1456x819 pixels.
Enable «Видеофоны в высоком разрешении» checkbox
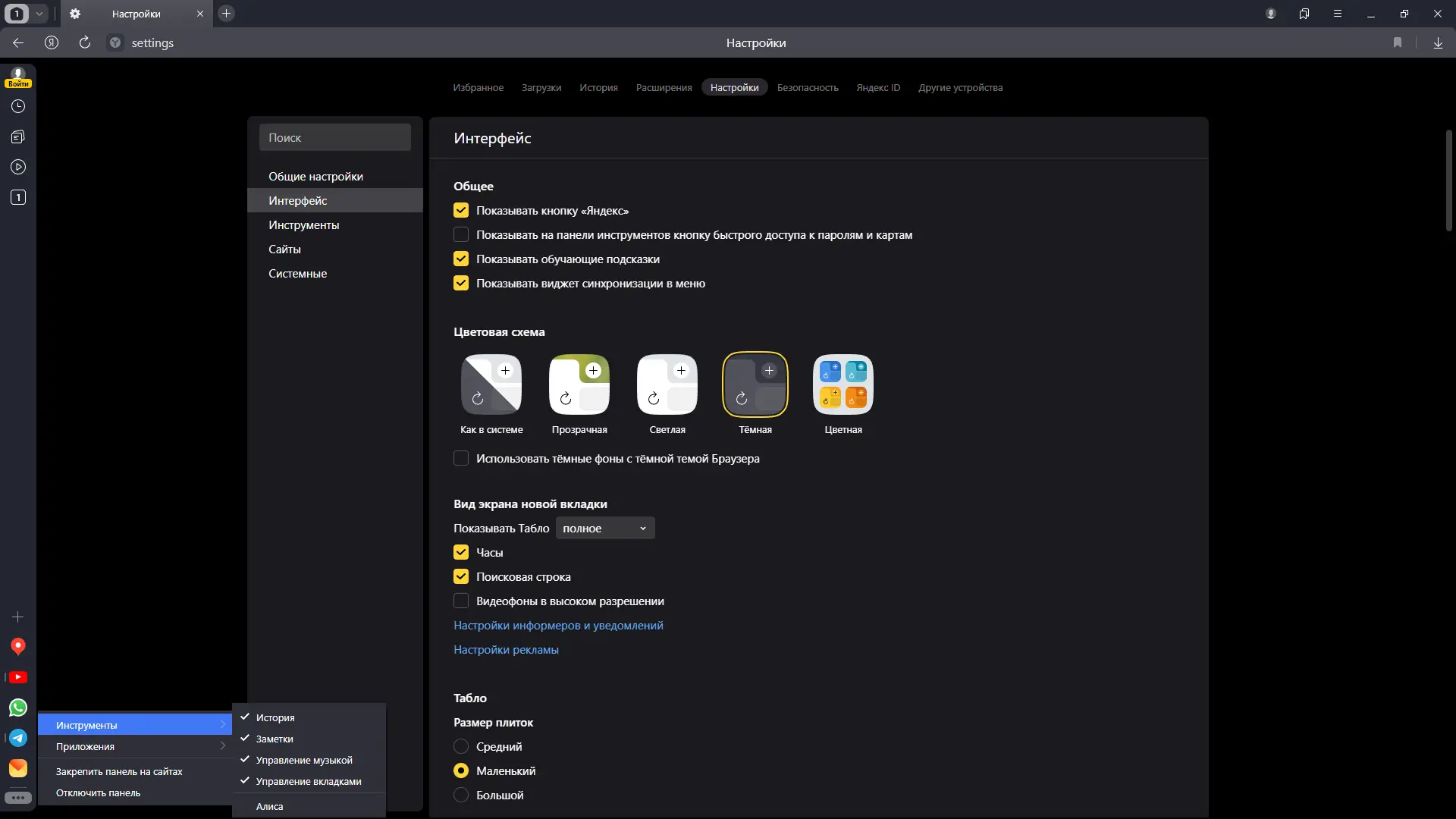[x=461, y=601]
